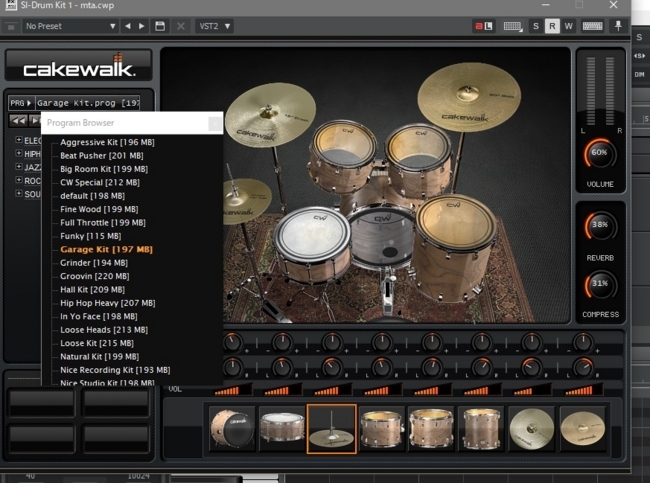Choose Grinder [194 MB] kit
Screen dimensions: 650x483
(94, 263)
